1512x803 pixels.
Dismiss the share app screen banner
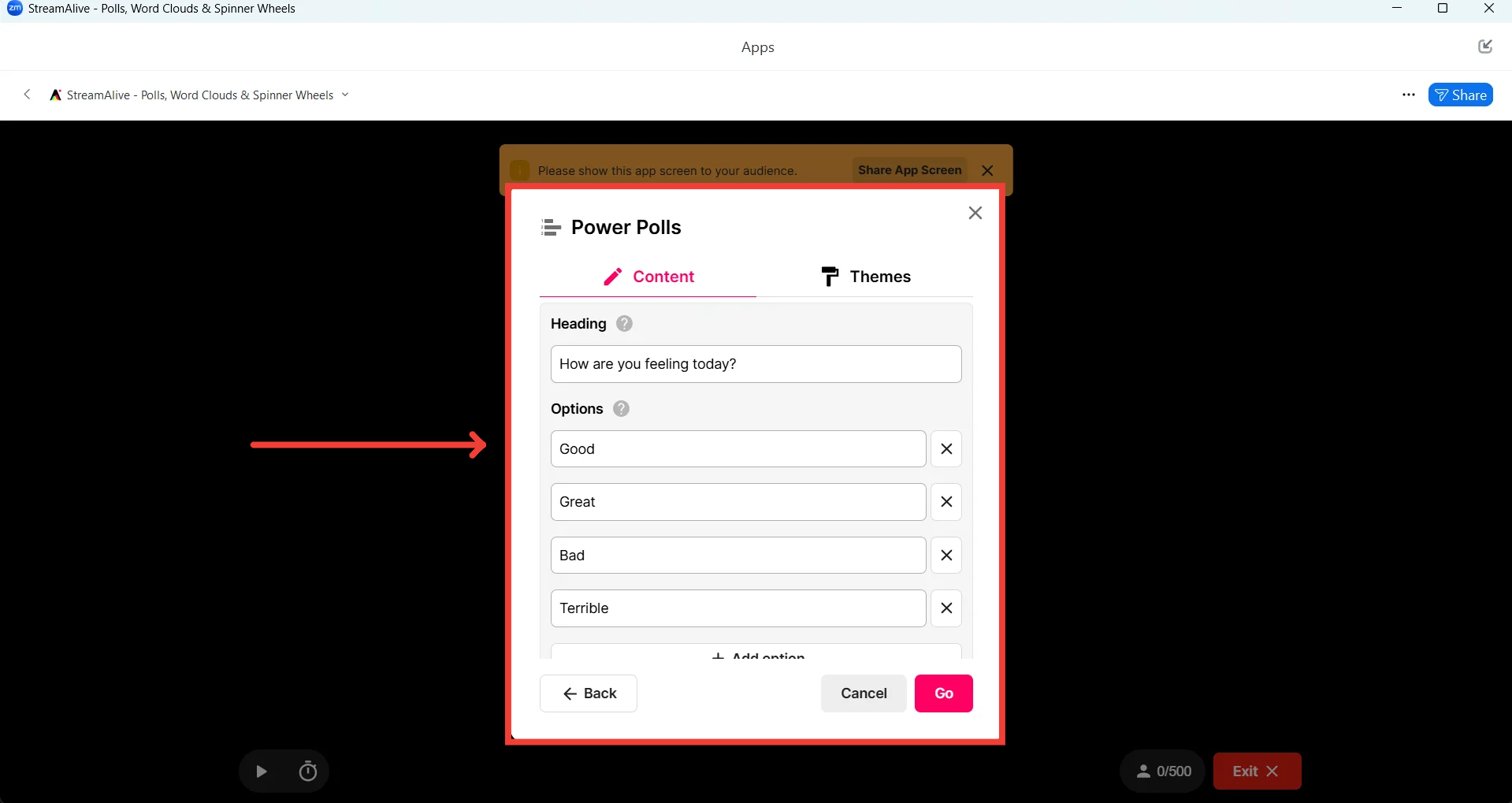point(987,171)
